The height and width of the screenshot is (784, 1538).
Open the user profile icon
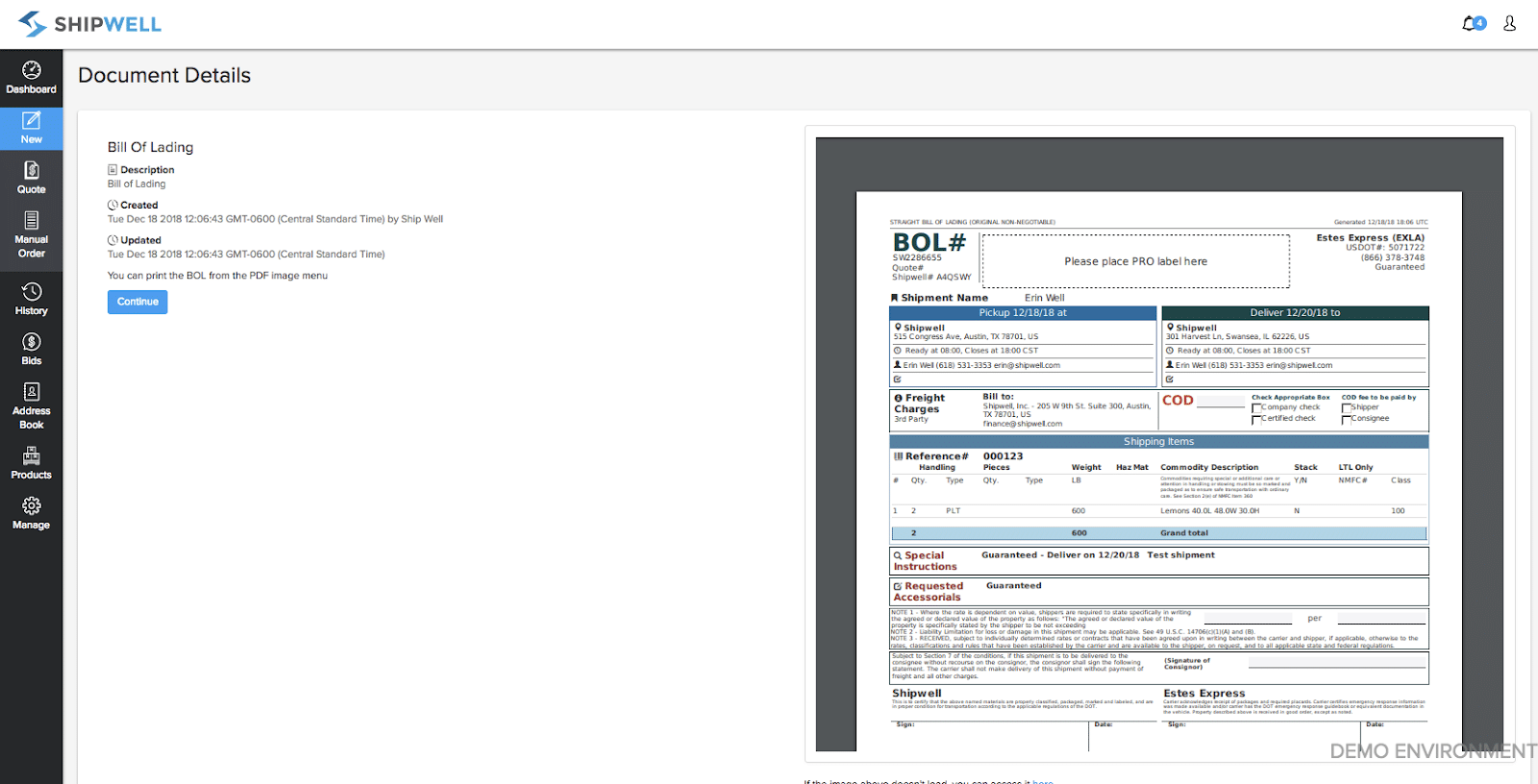[1509, 24]
